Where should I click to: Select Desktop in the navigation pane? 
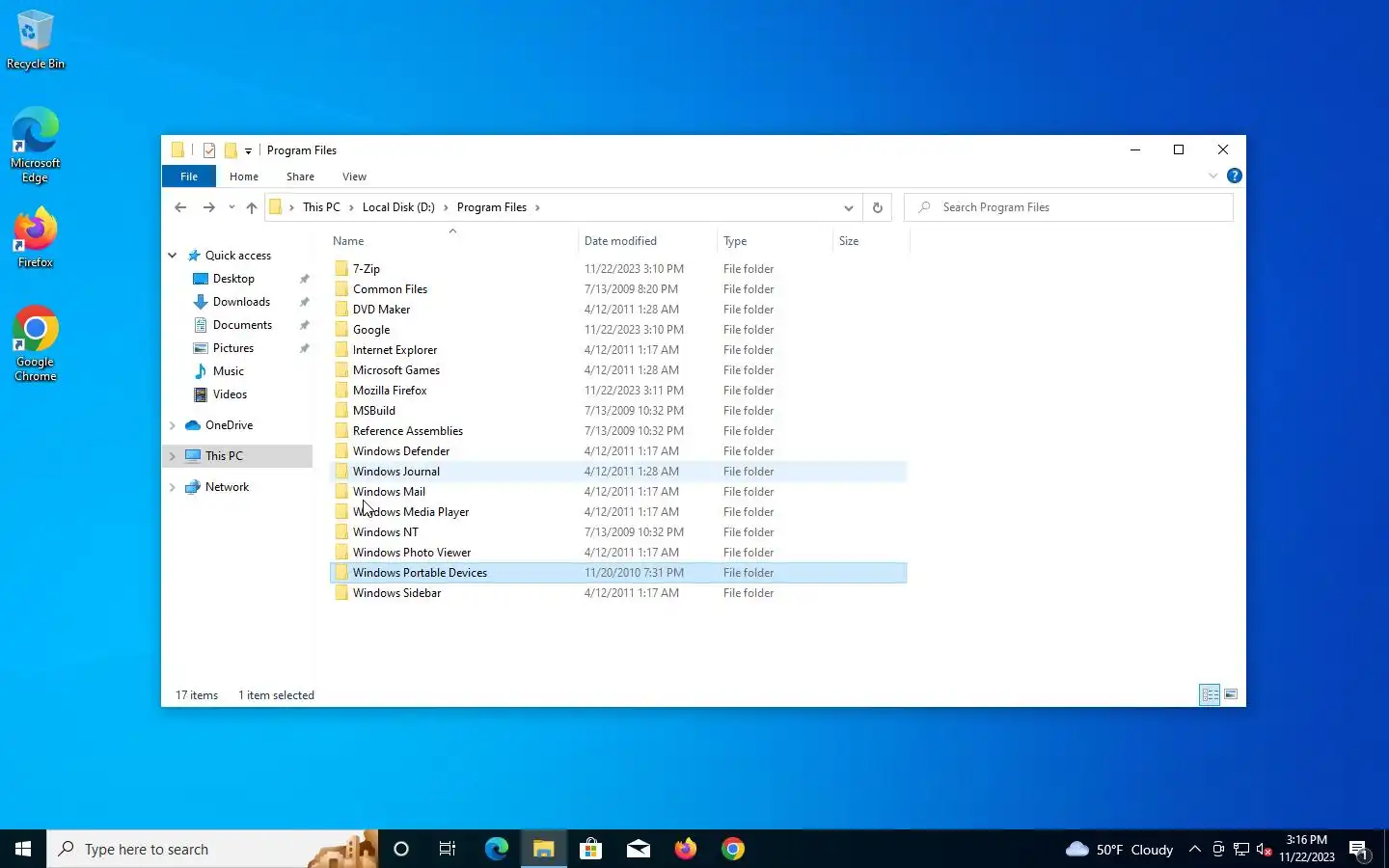click(x=233, y=279)
